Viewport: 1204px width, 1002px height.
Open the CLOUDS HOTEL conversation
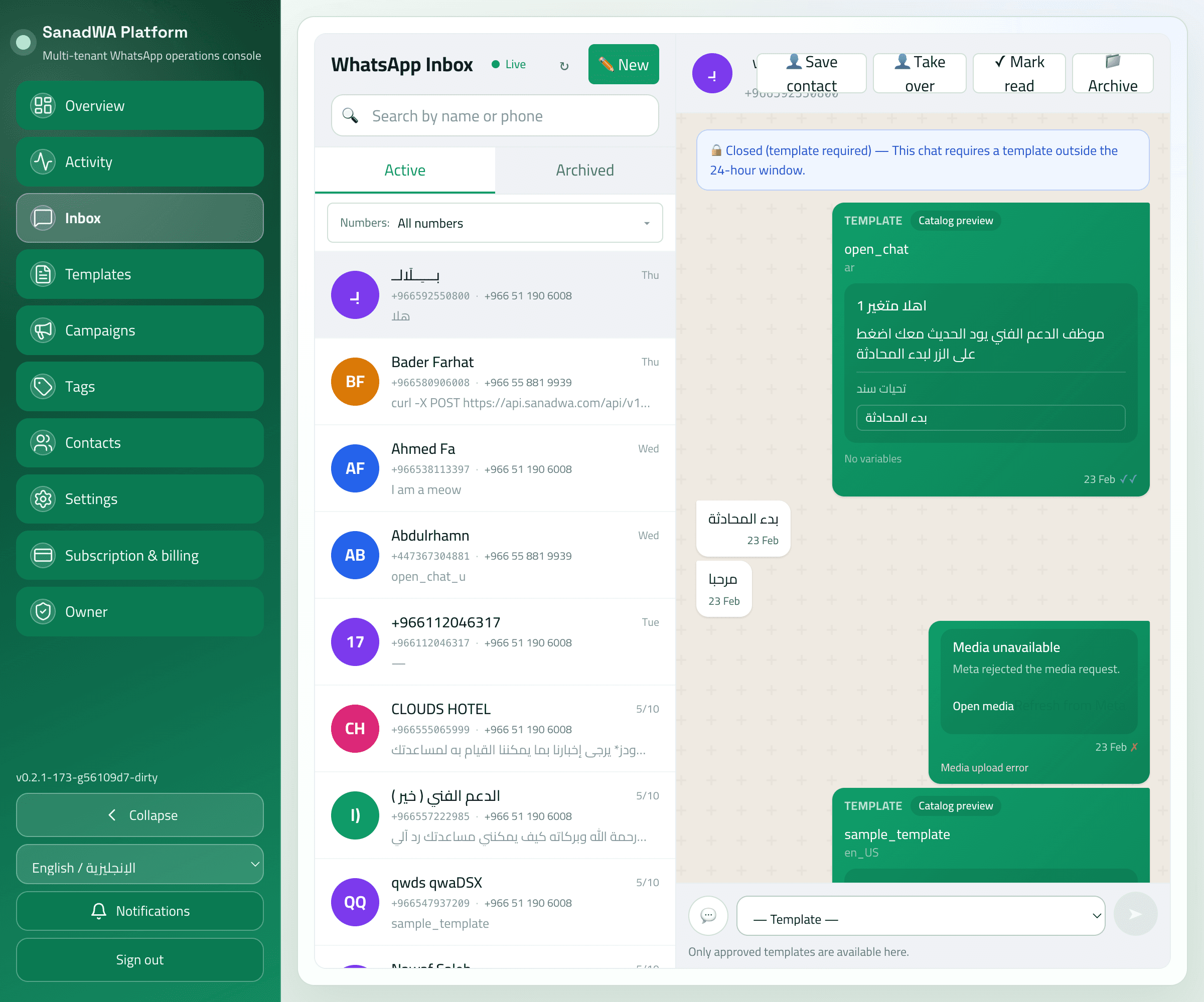click(x=495, y=729)
